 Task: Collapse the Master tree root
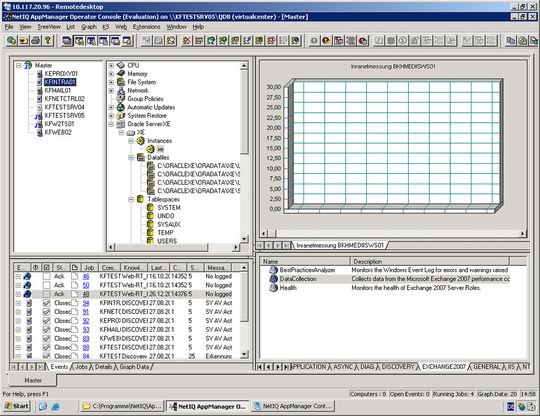point(19,65)
